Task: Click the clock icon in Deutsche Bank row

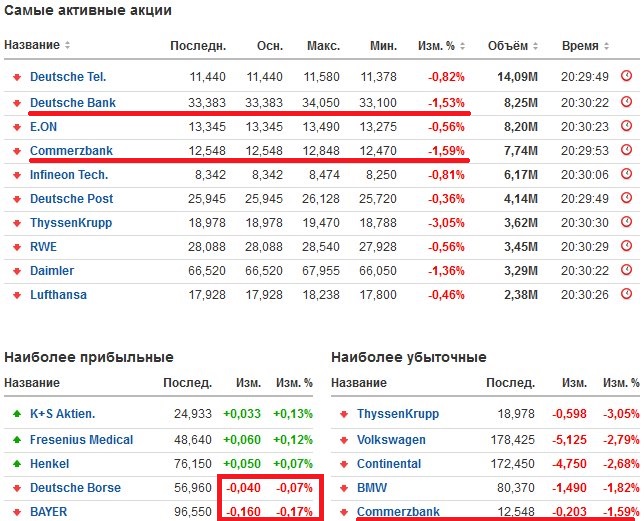Action: pos(627,101)
